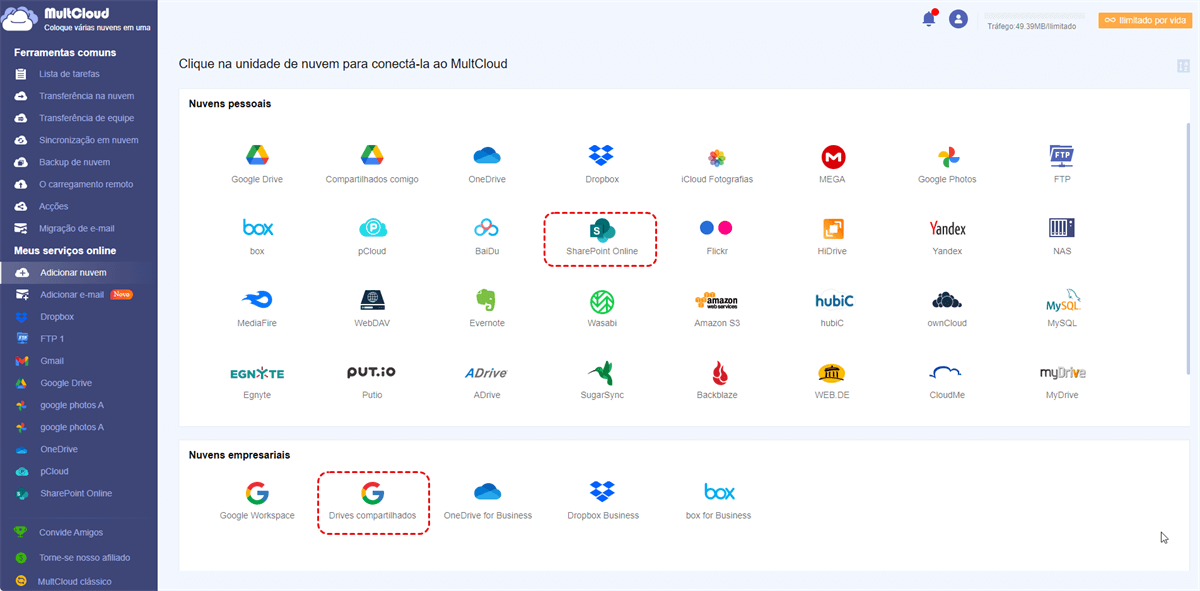The width and height of the screenshot is (1200, 591).
Task: Click the MultCloud logo
Action: point(76,19)
